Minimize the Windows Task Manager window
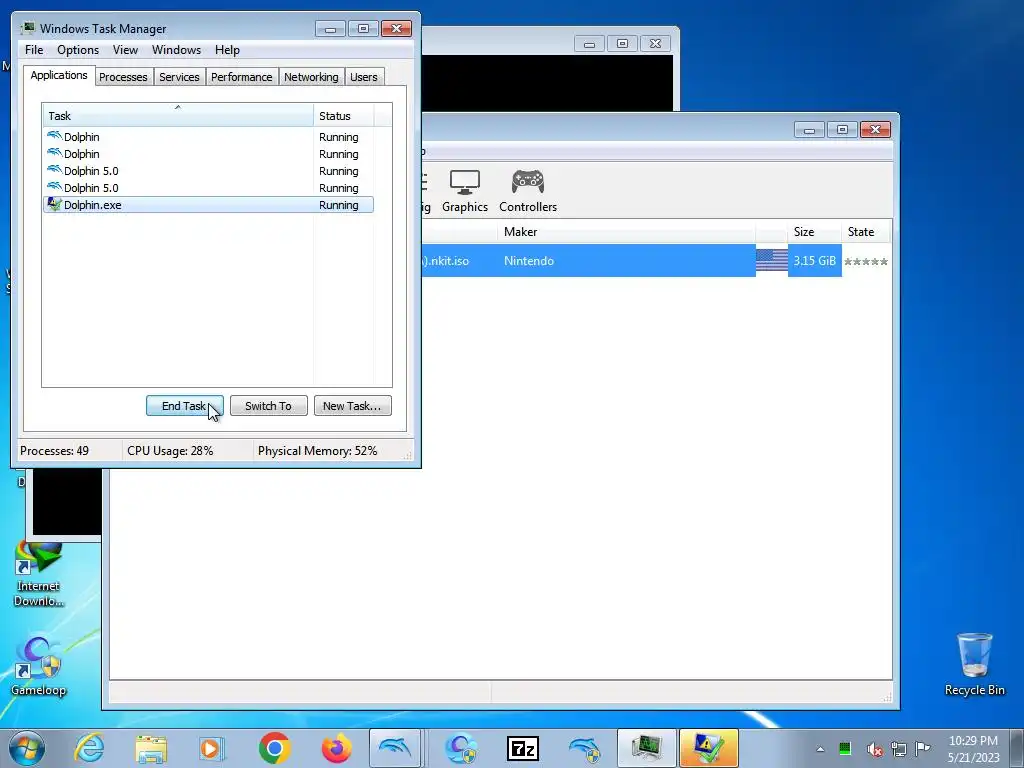1024x768 pixels. tap(330, 28)
